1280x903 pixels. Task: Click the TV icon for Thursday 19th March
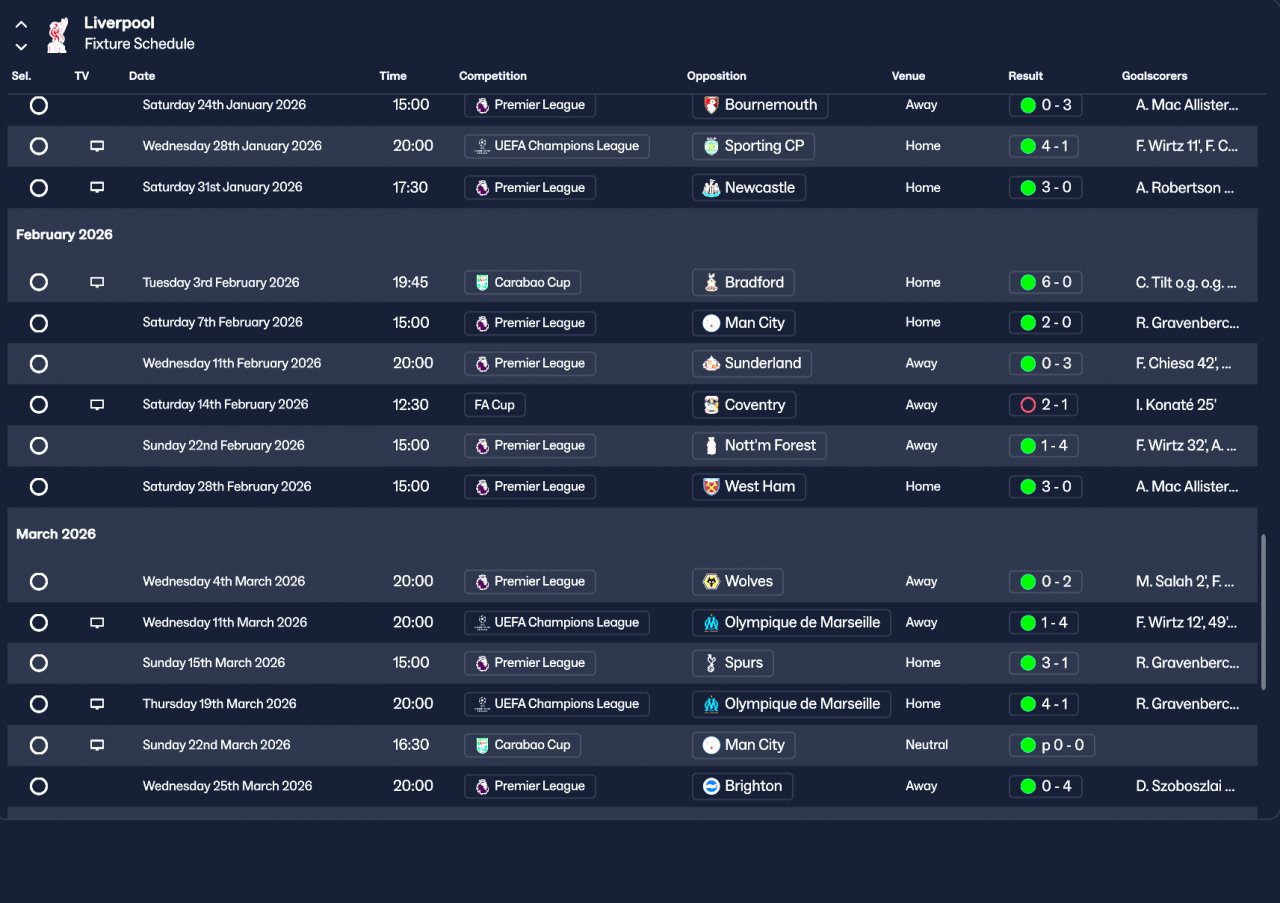[97, 704]
